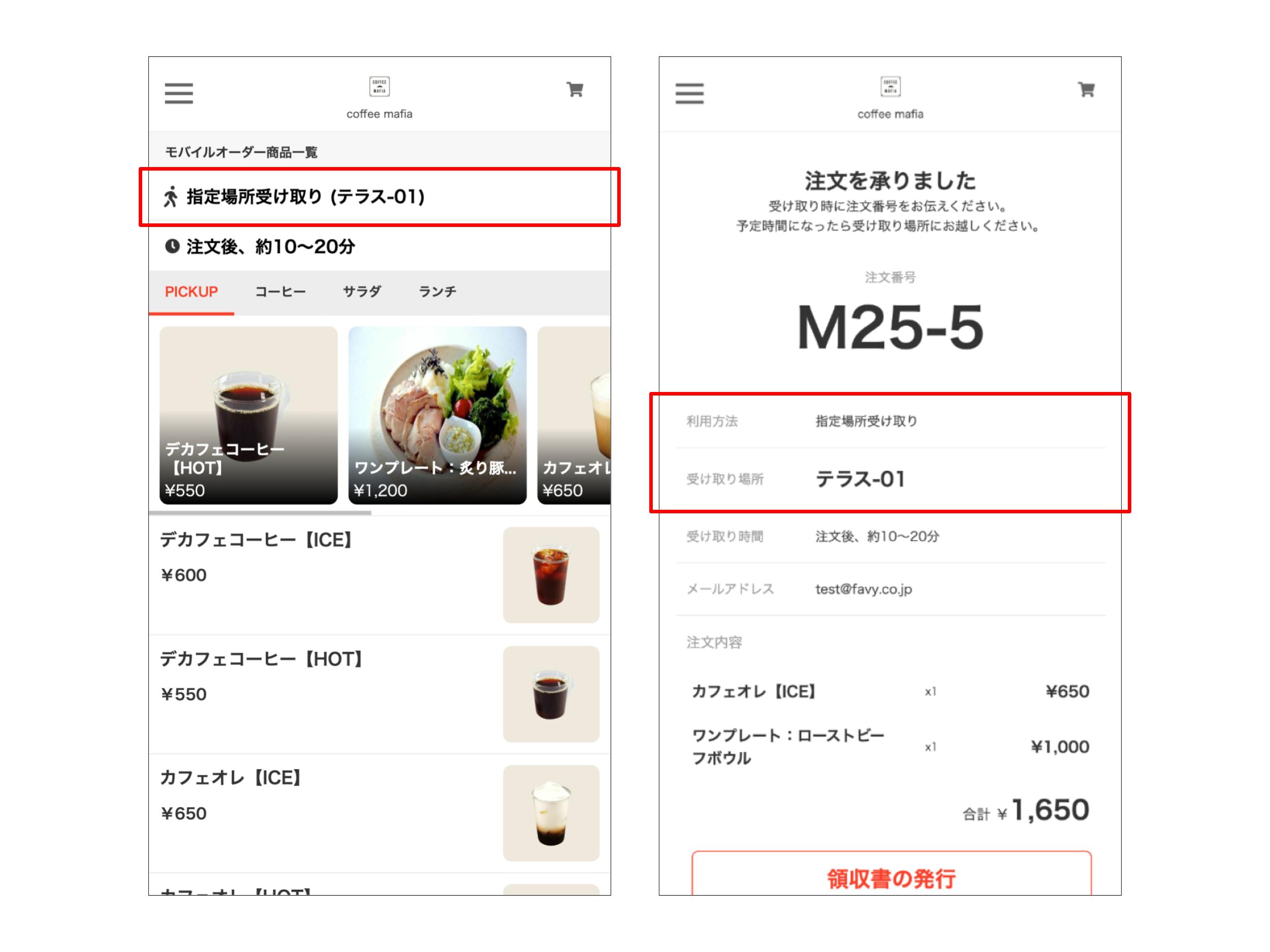Tap カフェオレ【ICE】 product thumbnail in list
The image size is (1270, 952).
[x=551, y=812]
